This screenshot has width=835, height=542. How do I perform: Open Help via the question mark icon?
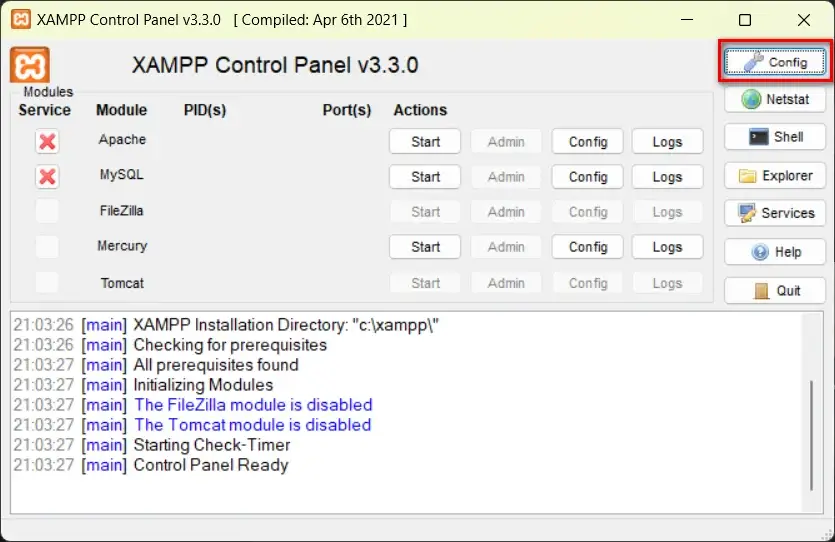775,252
